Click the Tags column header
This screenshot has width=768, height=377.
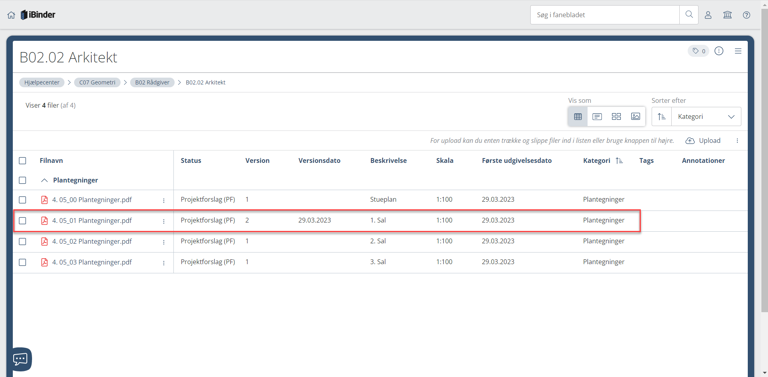coord(647,161)
